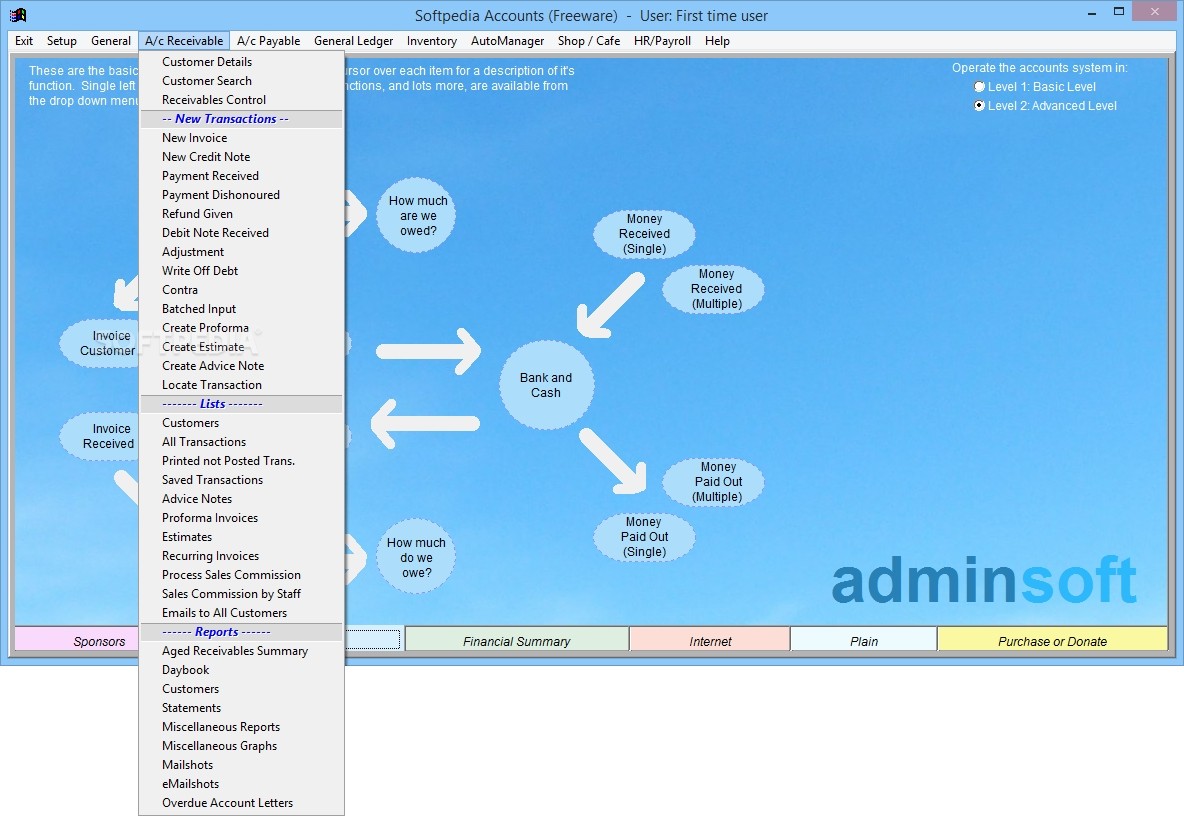Open the Daybook report

242,670
